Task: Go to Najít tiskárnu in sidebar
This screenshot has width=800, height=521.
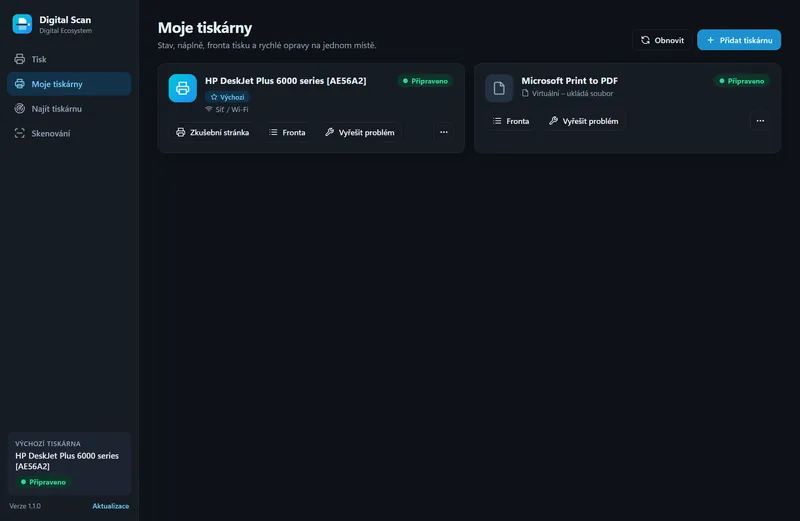Action: tap(69, 109)
